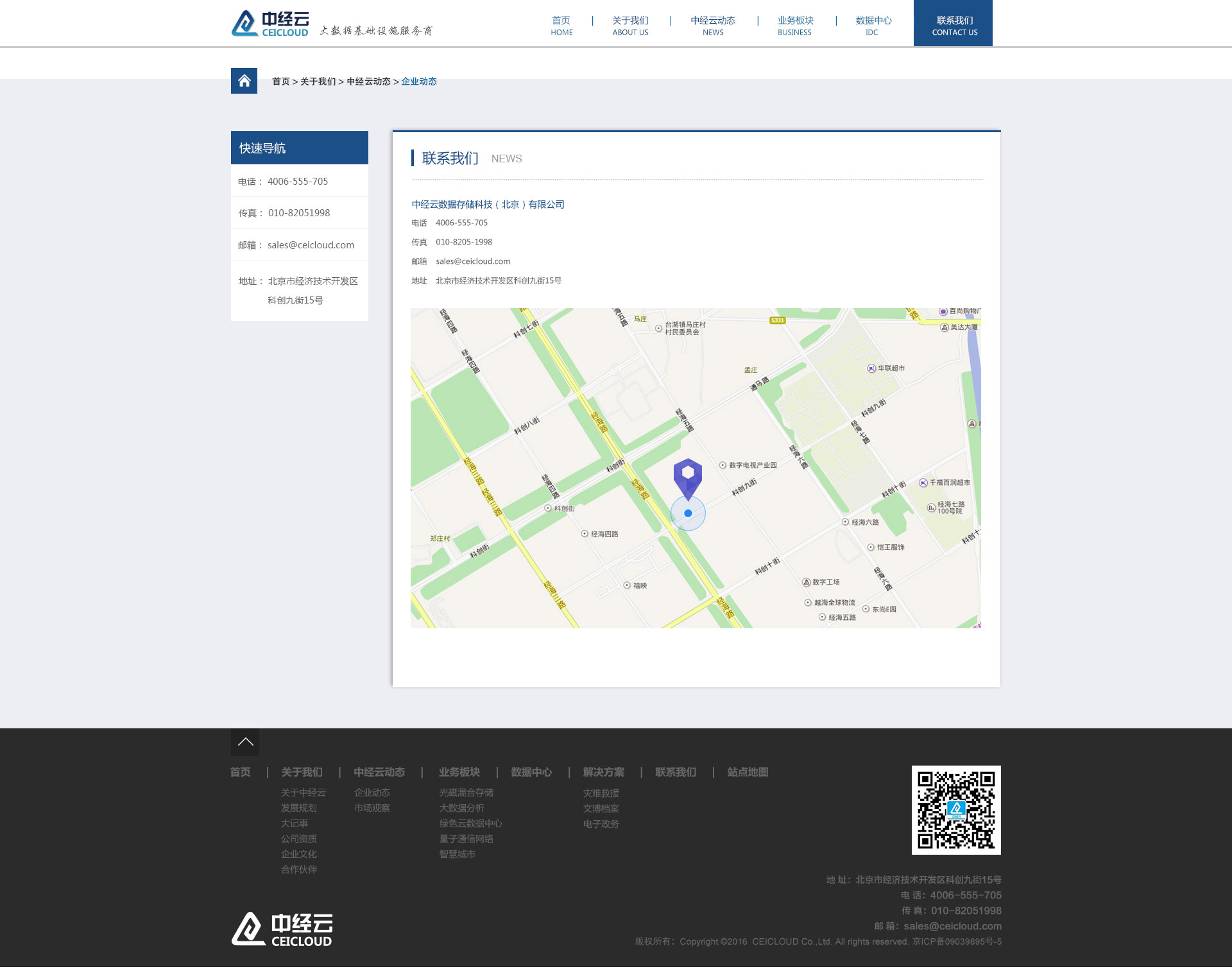Viewport: 1232px width, 969px height.
Task: Open footer 公司资质 link
Action: click(x=299, y=839)
